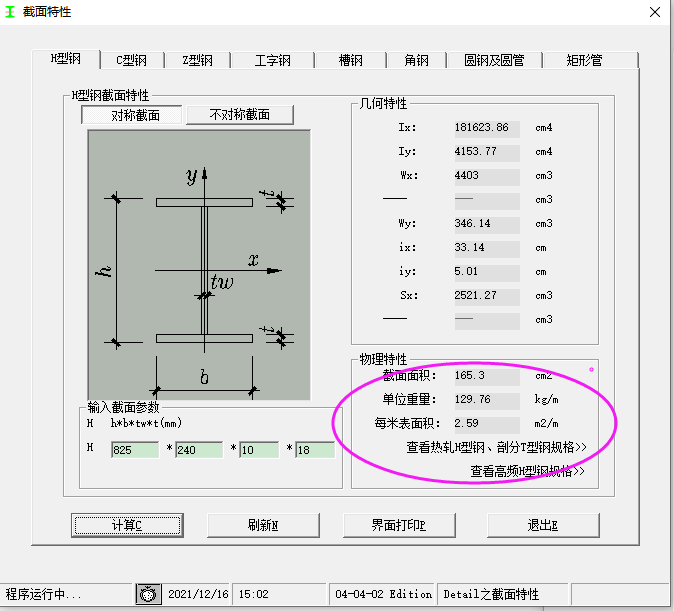Choose the 不对称截面 option
The height and width of the screenshot is (611, 674).
pyautogui.click(x=240, y=115)
